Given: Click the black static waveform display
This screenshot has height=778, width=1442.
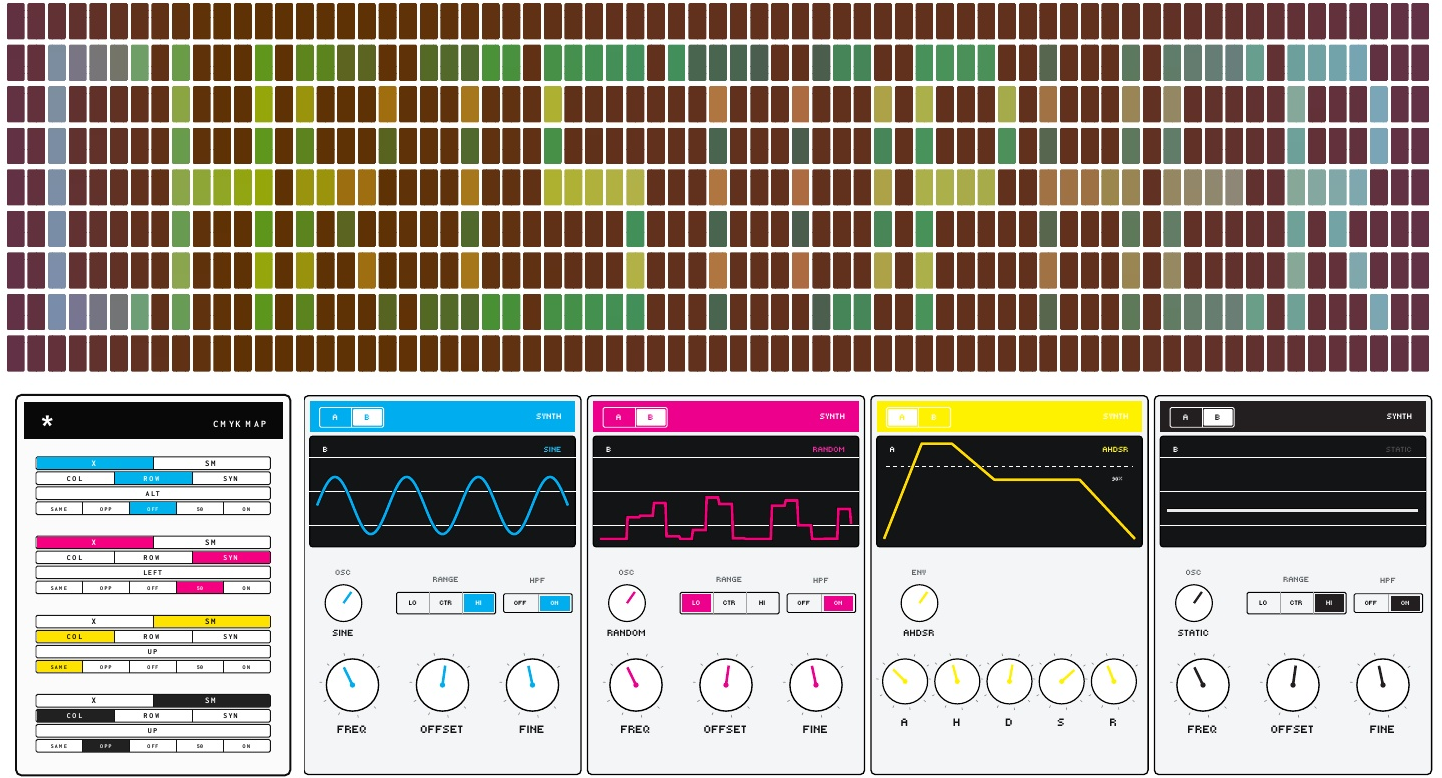Looking at the screenshot, I should click(x=1292, y=491).
